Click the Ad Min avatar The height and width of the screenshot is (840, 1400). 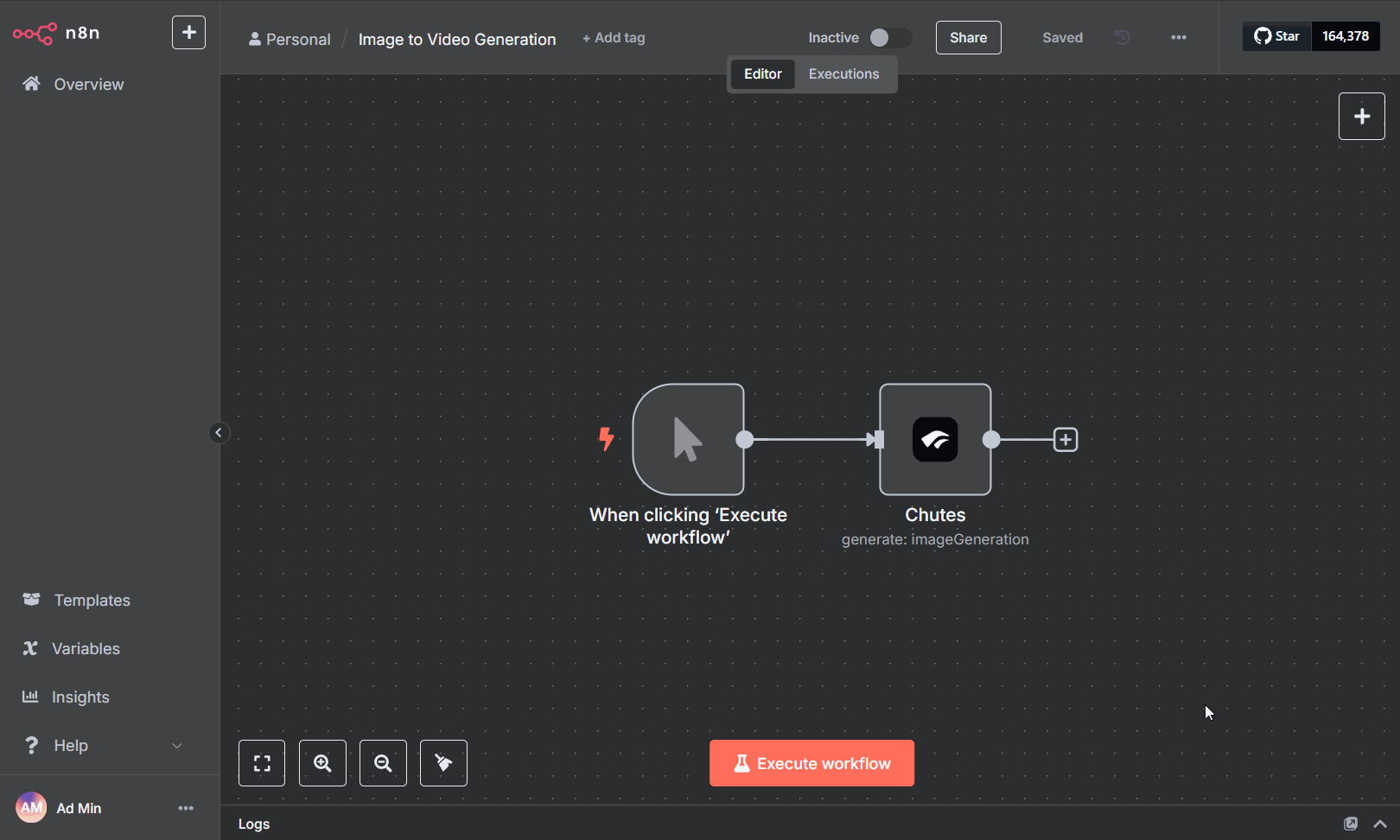(x=31, y=808)
